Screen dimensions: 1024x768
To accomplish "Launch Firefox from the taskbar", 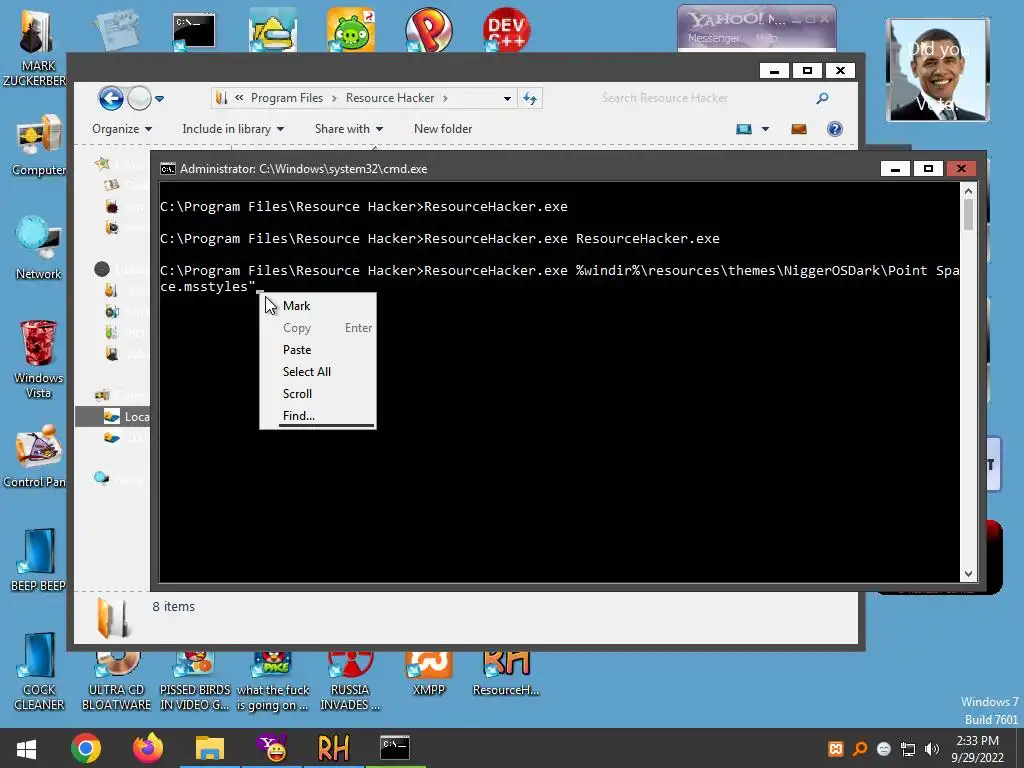I will pos(148,748).
